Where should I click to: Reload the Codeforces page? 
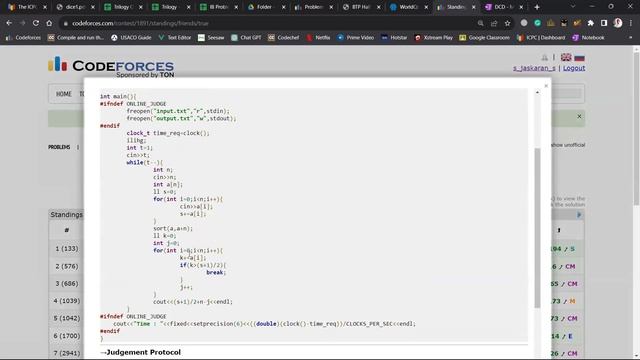tap(36, 23)
